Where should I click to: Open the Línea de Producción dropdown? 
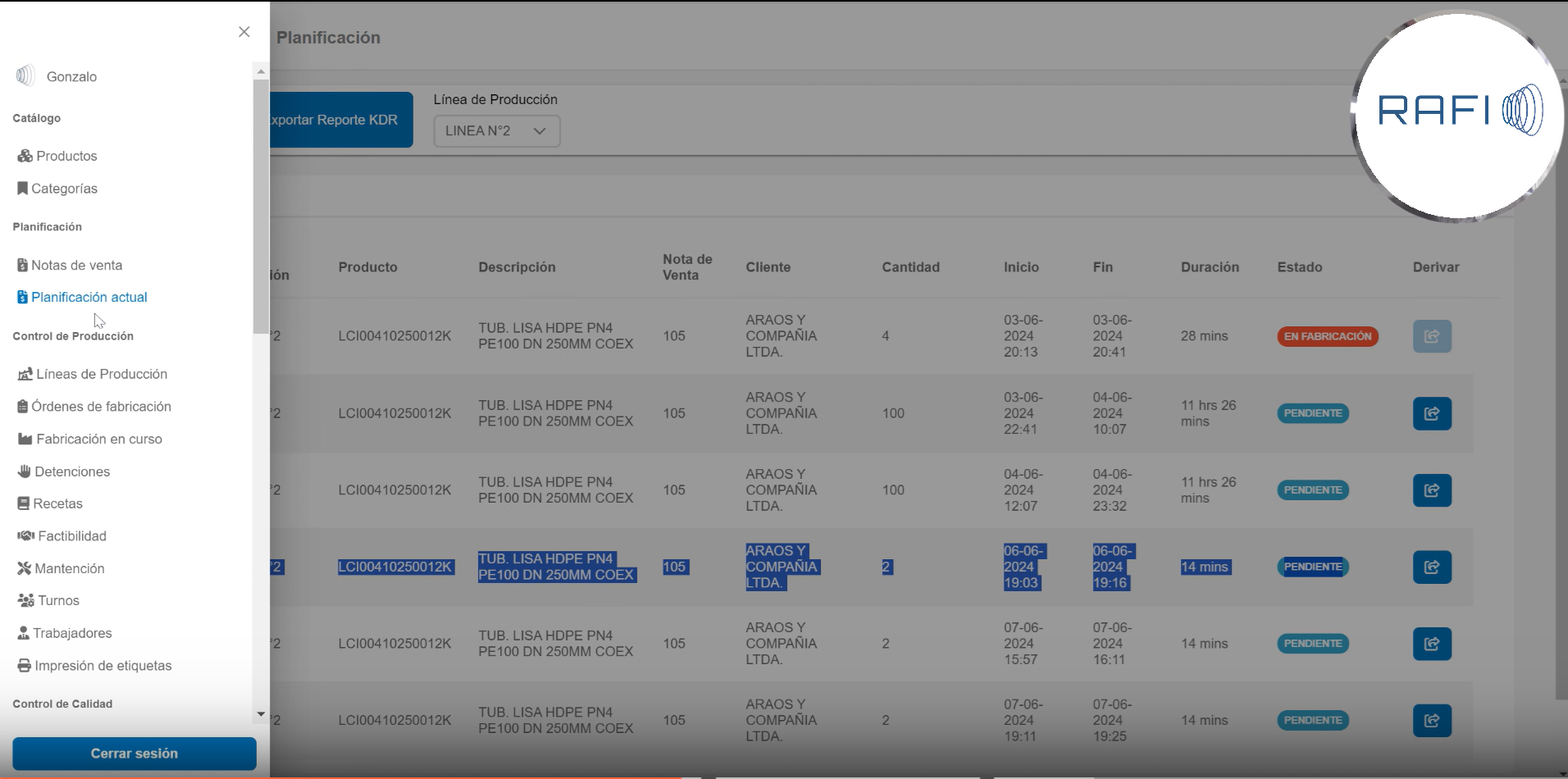click(x=497, y=131)
